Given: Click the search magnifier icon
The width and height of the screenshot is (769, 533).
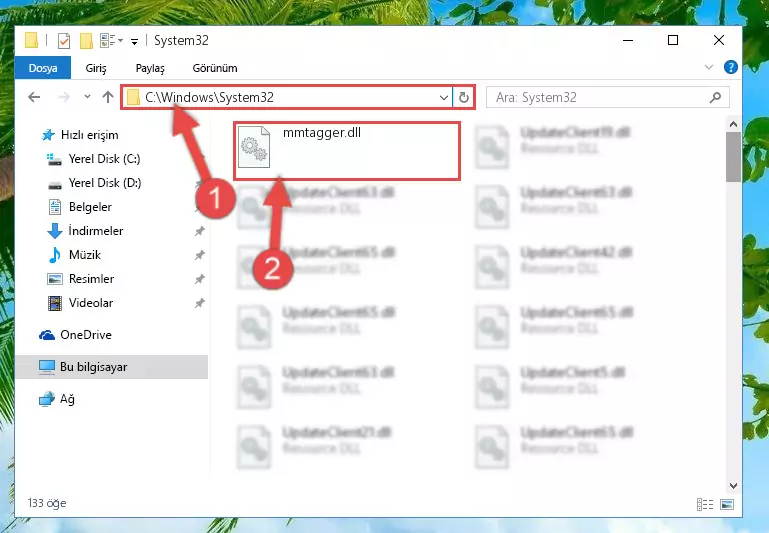Looking at the screenshot, I should click(x=716, y=98).
